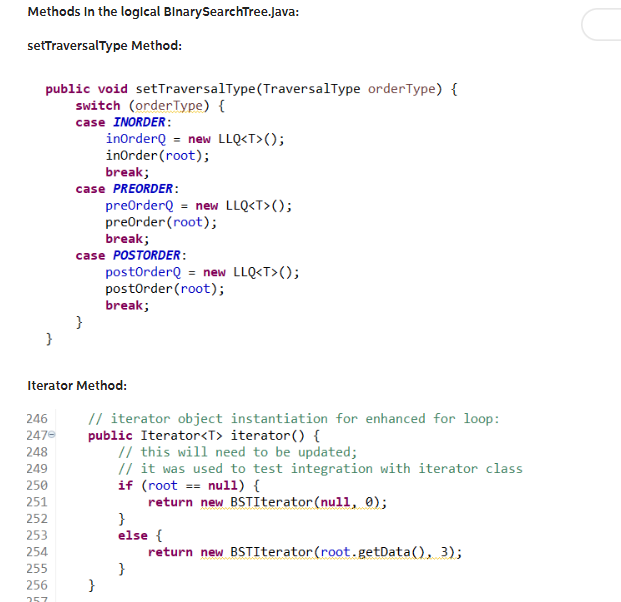Click the 'else {' line
621x602 pixels.
[x=140, y=535]
